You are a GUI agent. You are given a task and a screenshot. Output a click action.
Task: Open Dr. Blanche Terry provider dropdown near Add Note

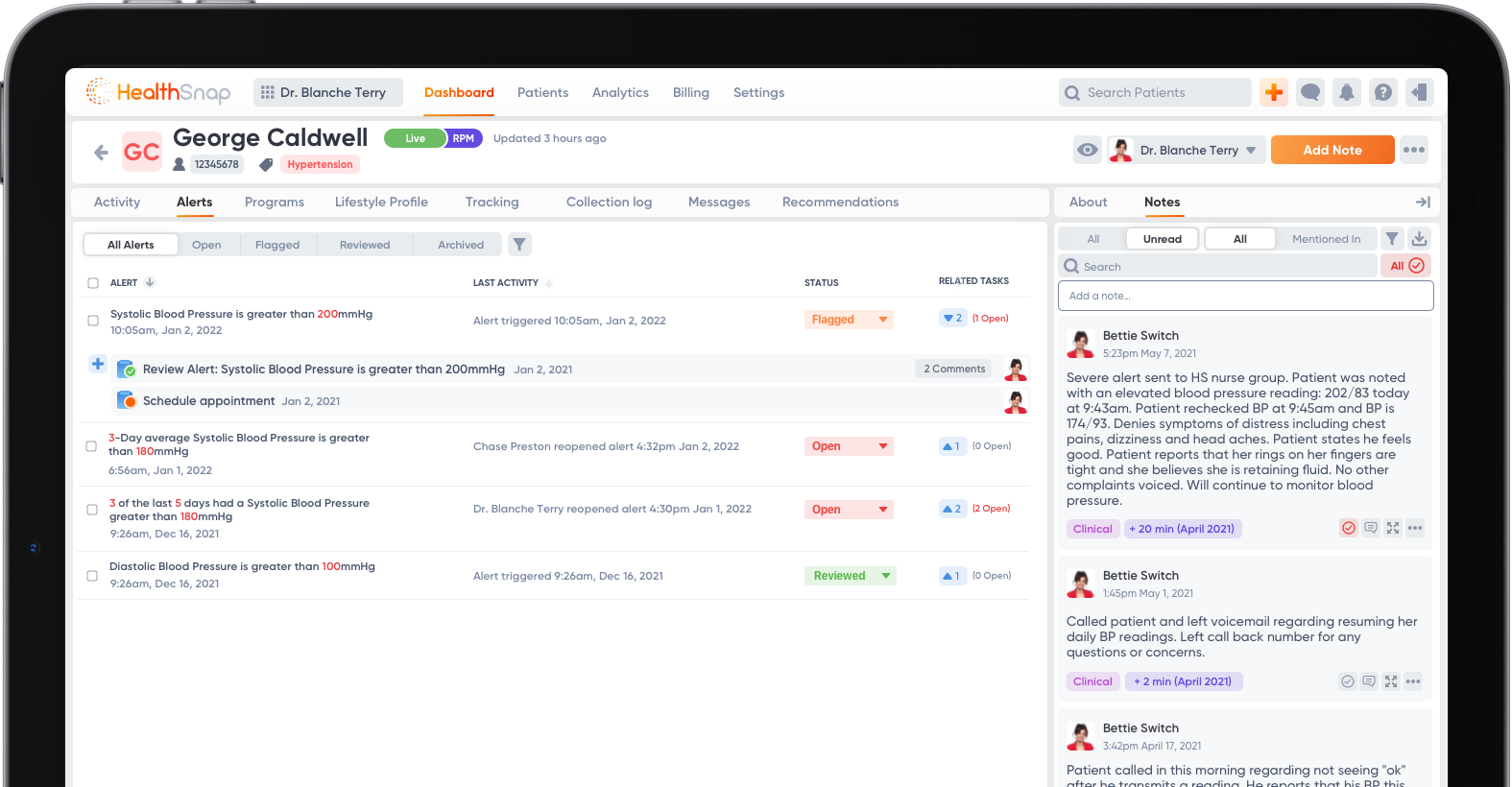pyautogui.click(x=1186, y=150)
